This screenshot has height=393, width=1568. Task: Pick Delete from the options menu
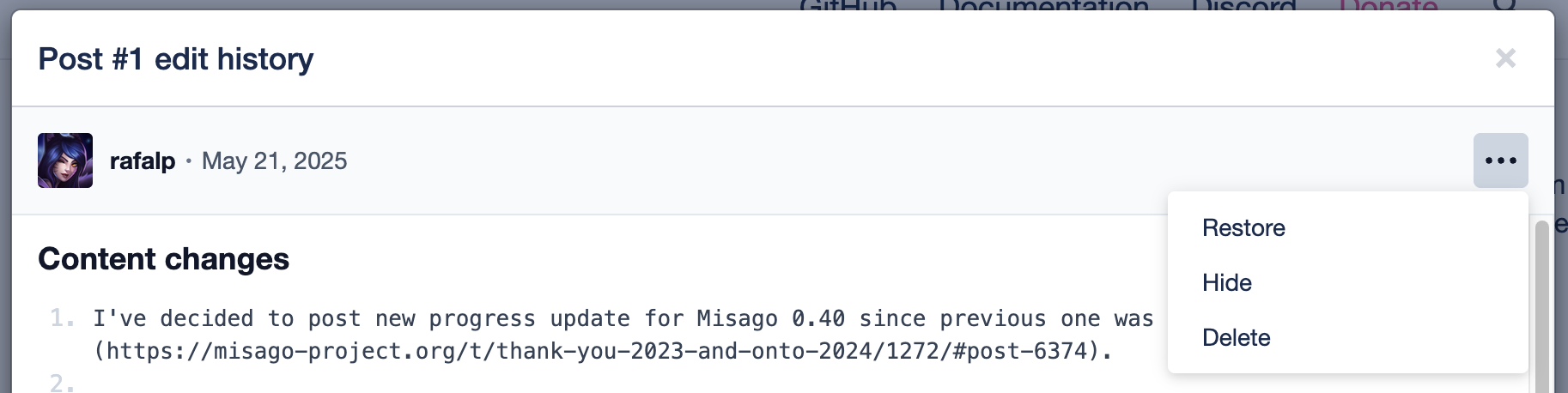[x=1236, y=338]
